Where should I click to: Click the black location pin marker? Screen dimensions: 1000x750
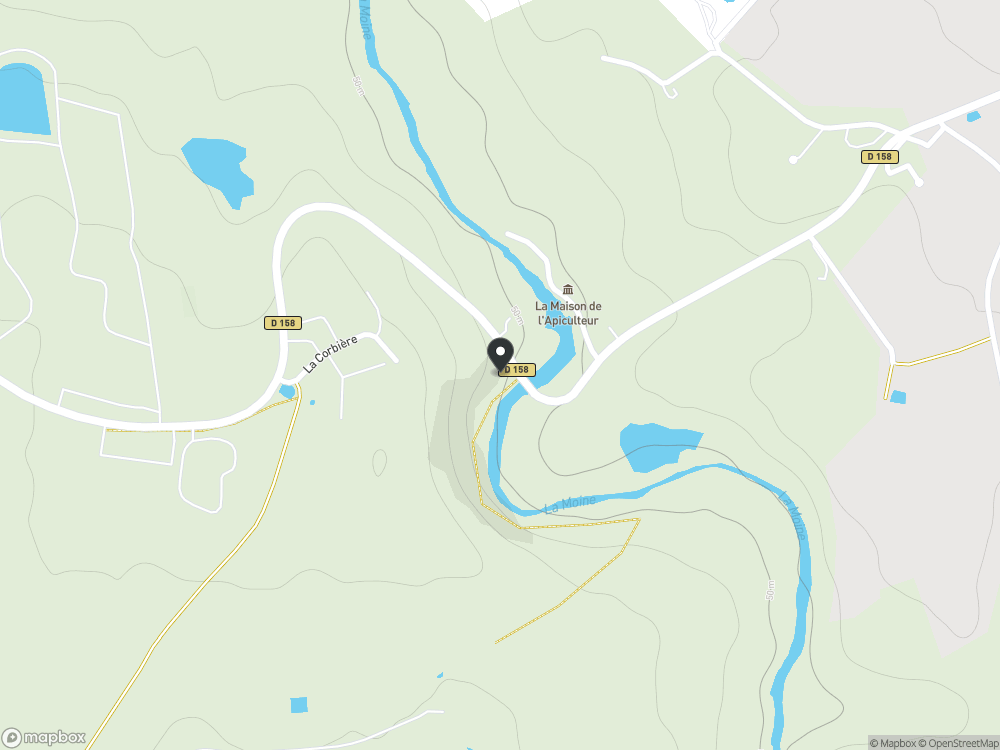[x=500, y=355]
